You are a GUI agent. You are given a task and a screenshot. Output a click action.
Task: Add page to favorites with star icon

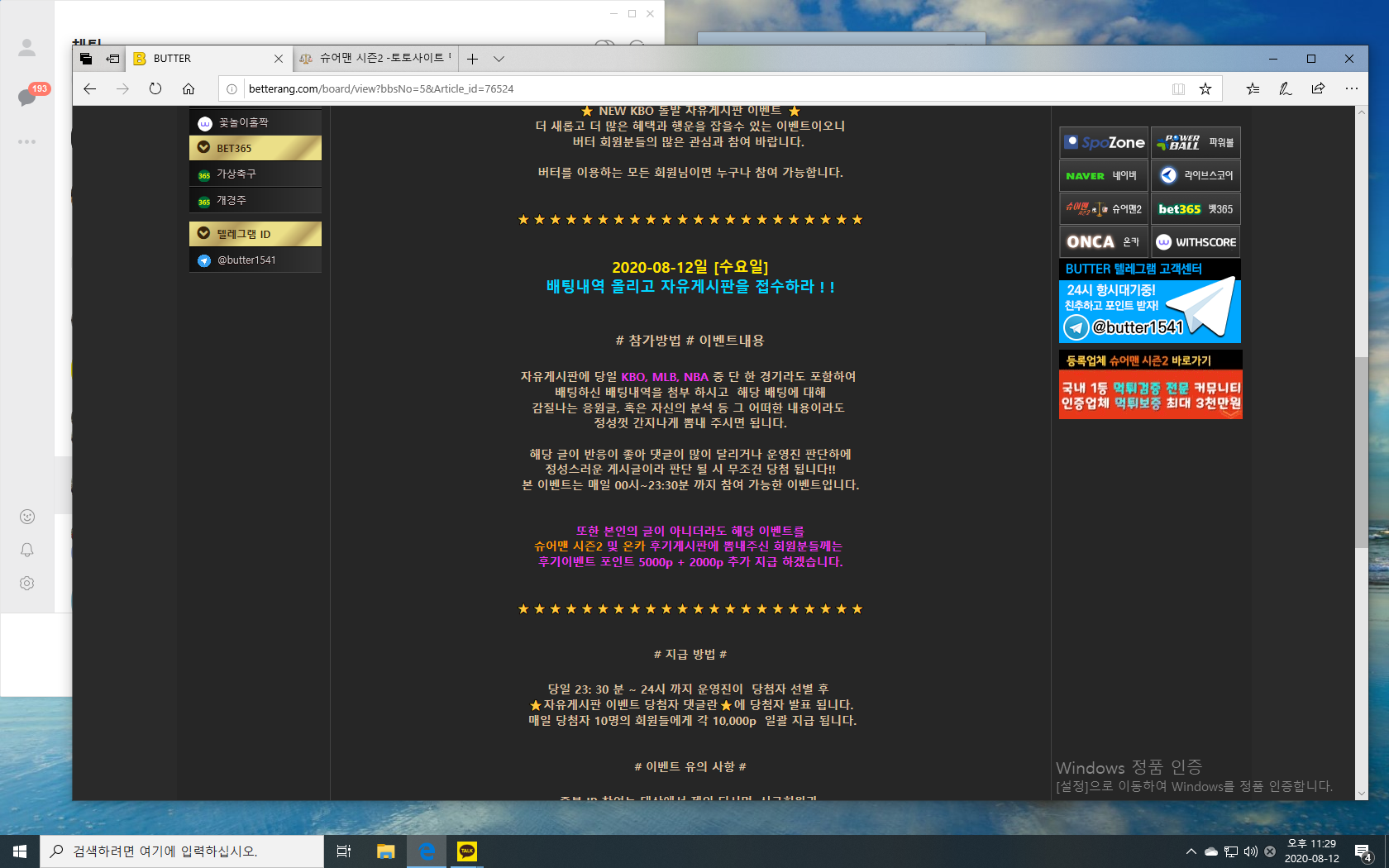click(1205, 88)
